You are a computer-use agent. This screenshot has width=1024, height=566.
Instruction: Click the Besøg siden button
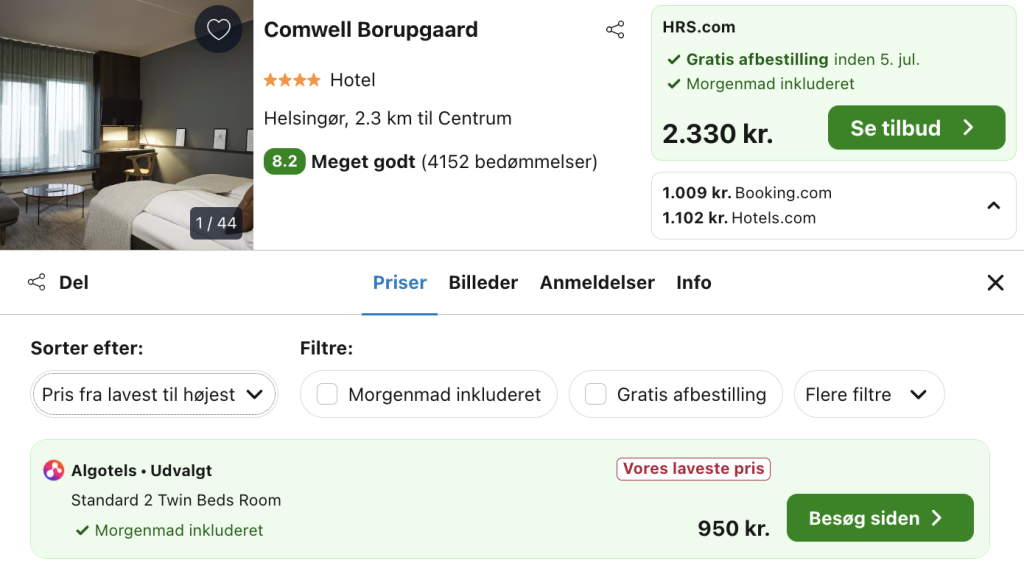(x=880, y=518)
